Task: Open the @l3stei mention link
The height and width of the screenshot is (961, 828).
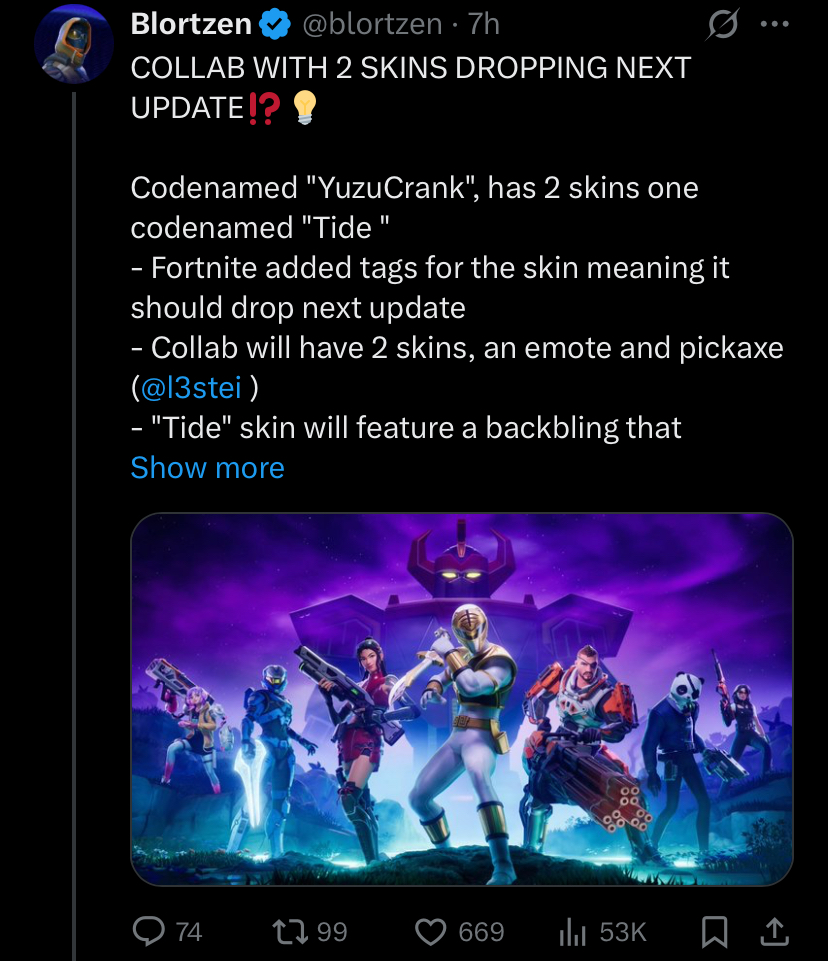Action: click(x=191, y=388)
